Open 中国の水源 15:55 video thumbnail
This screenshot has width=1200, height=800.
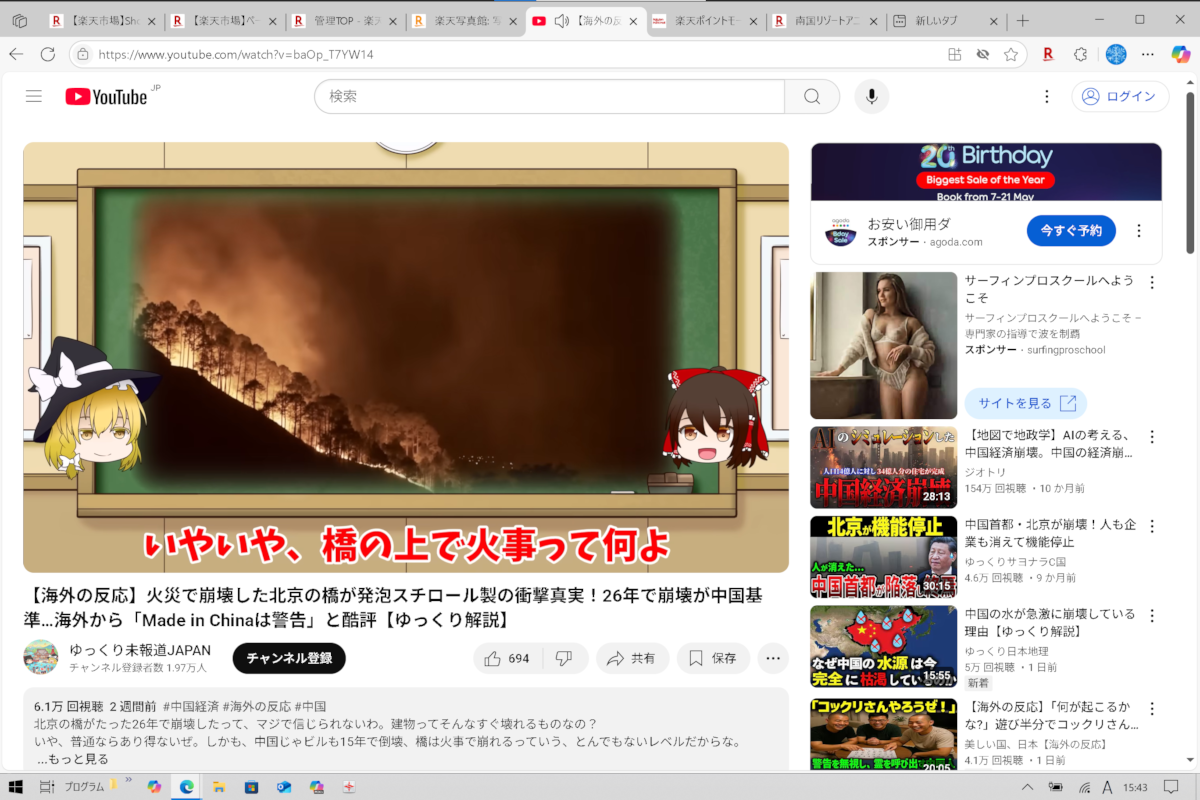[883, 646]
